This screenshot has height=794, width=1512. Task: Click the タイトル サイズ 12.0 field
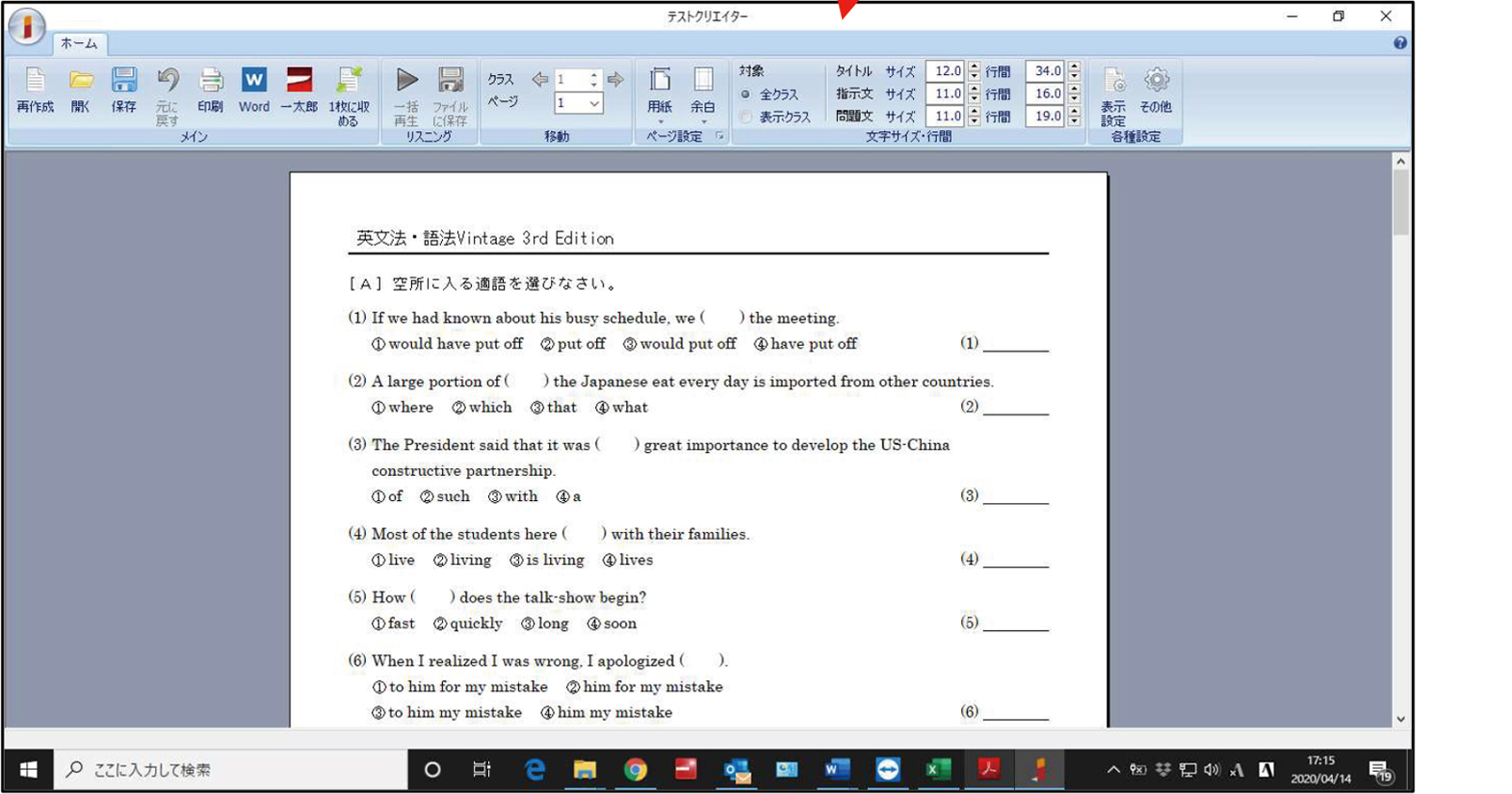tap(945, 71)
